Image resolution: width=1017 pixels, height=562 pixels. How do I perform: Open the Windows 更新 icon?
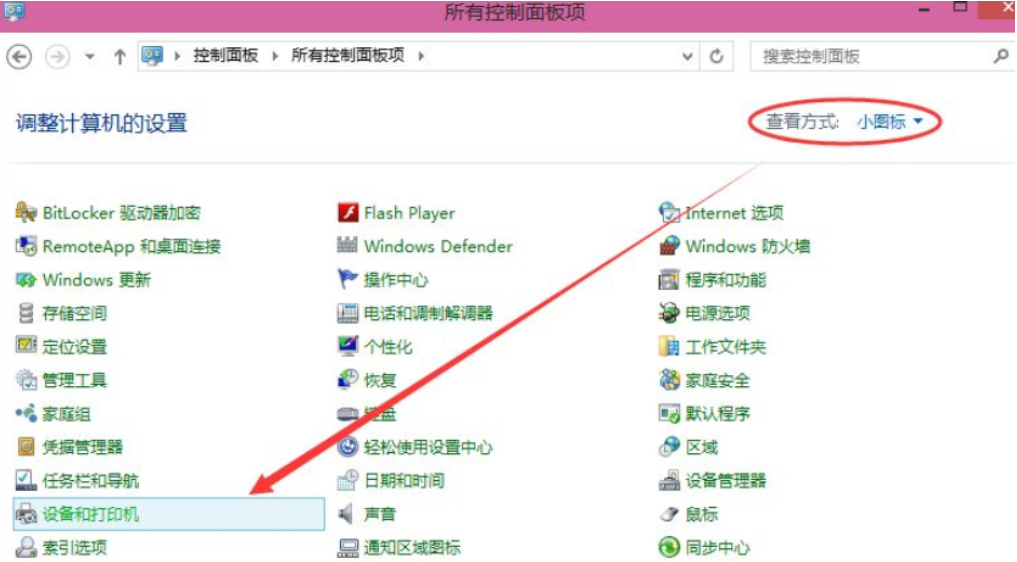[26, 280]
